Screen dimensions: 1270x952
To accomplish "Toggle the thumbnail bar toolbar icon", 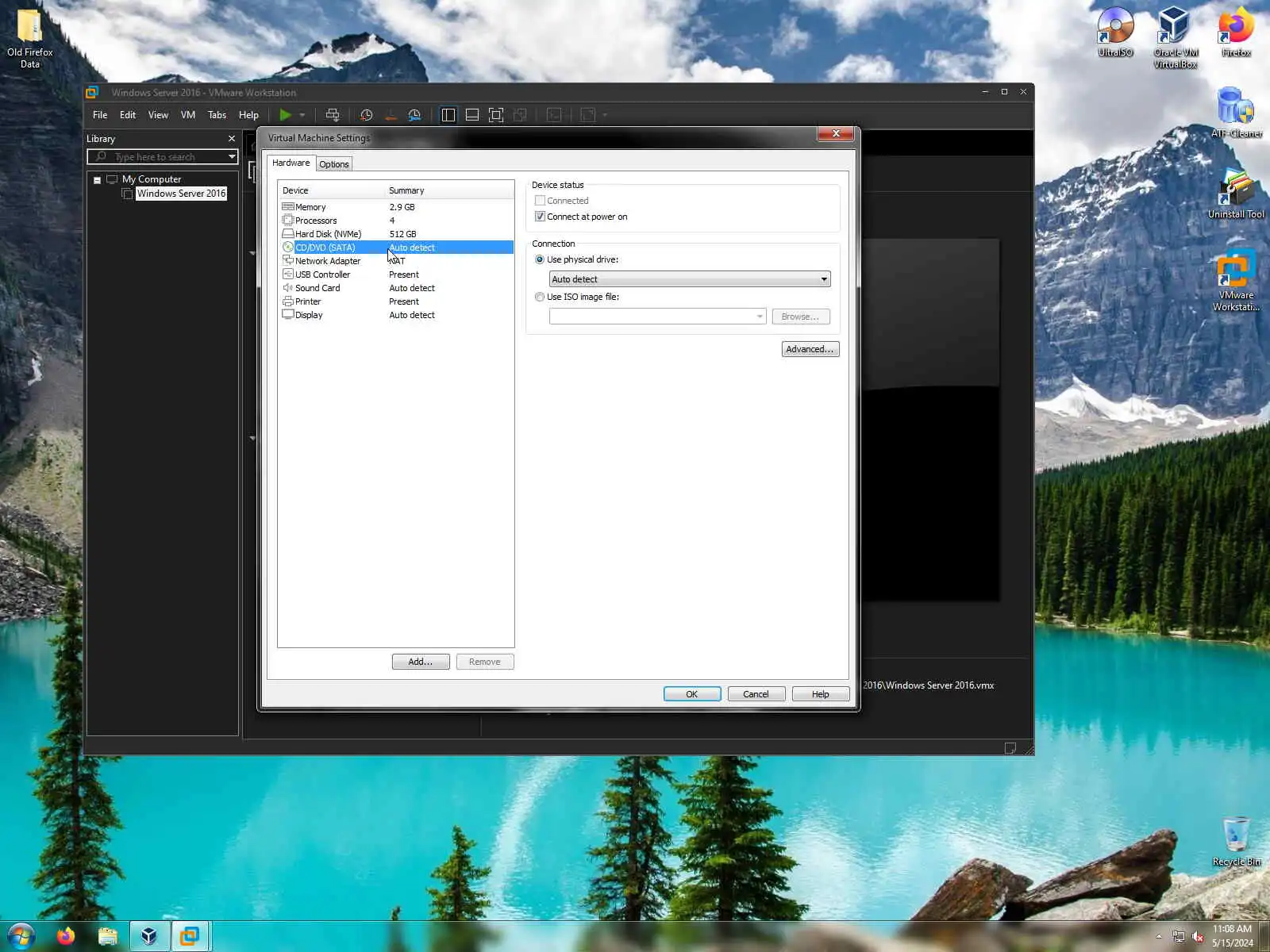I will point(472,115).
